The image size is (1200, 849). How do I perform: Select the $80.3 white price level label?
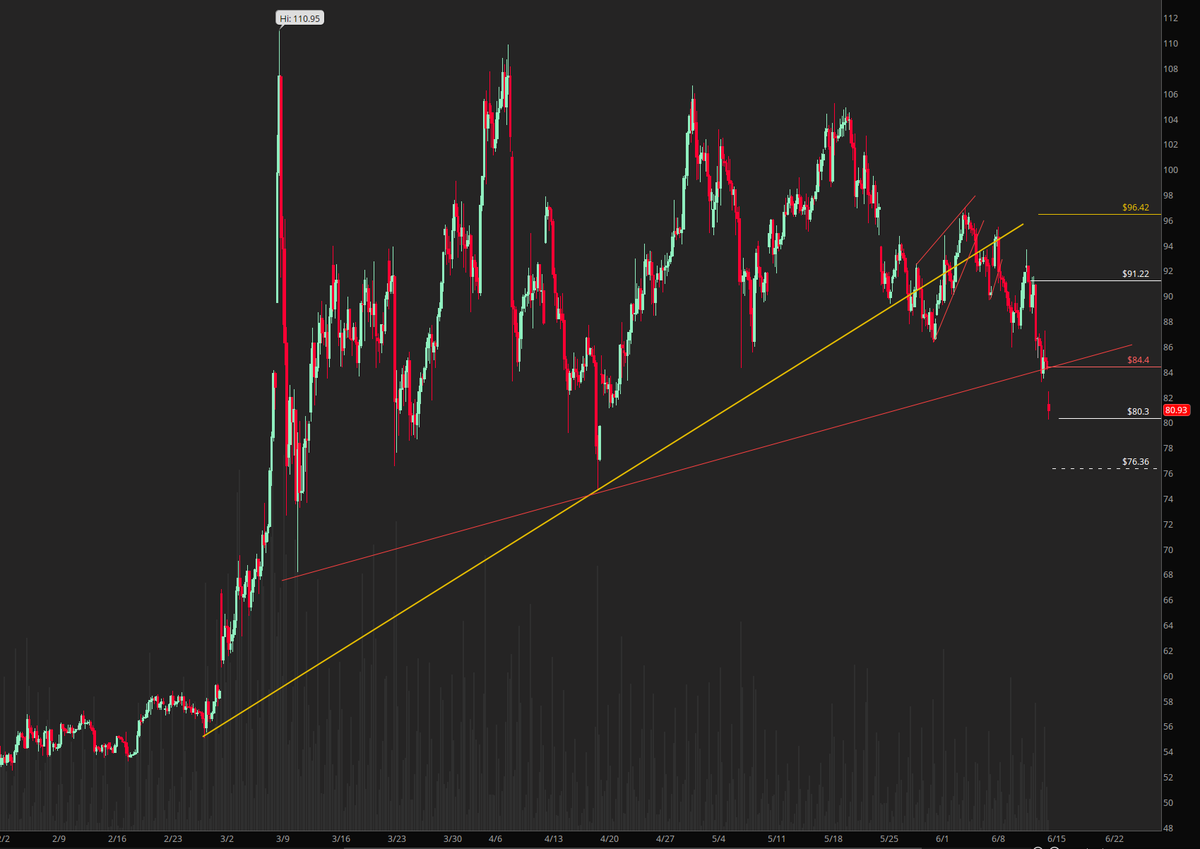[1138, 411]
